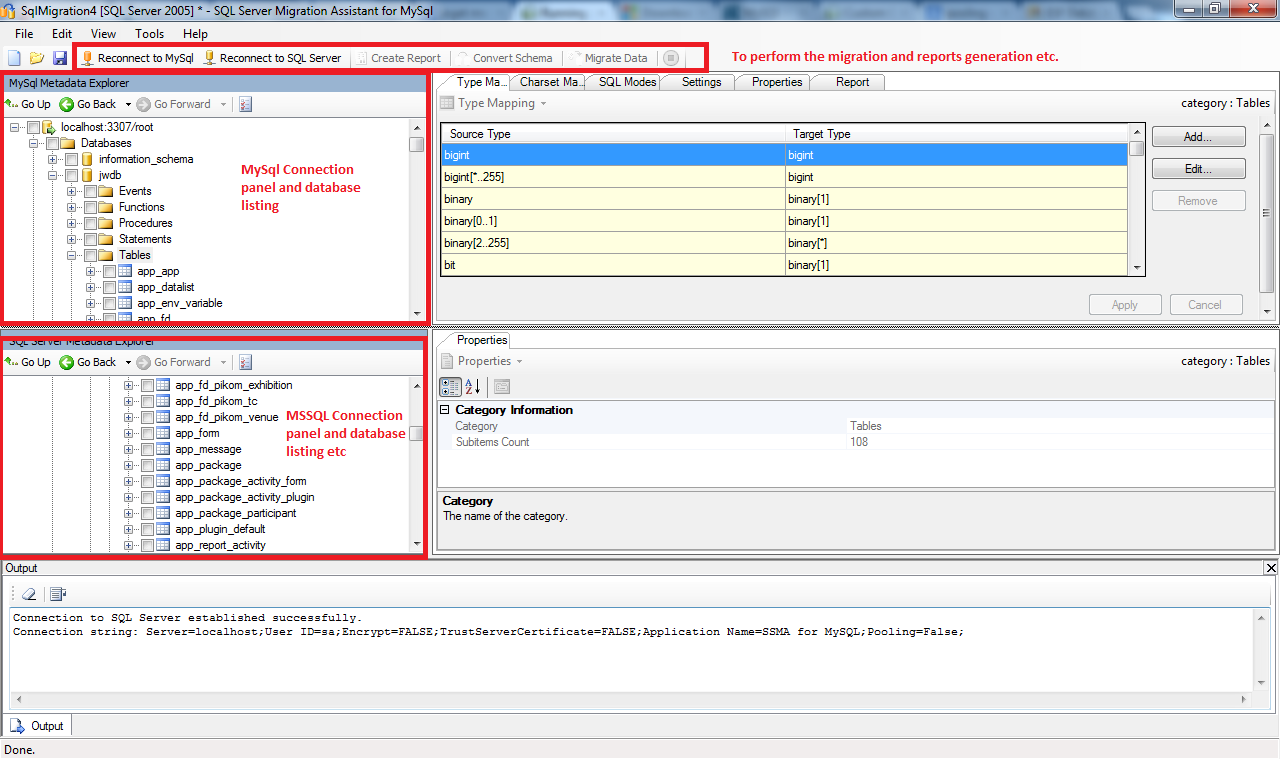Click Reconnect to MySql toolbar button
The image size is (1280, 759).
pyautogui.click(x=138, y=58)
